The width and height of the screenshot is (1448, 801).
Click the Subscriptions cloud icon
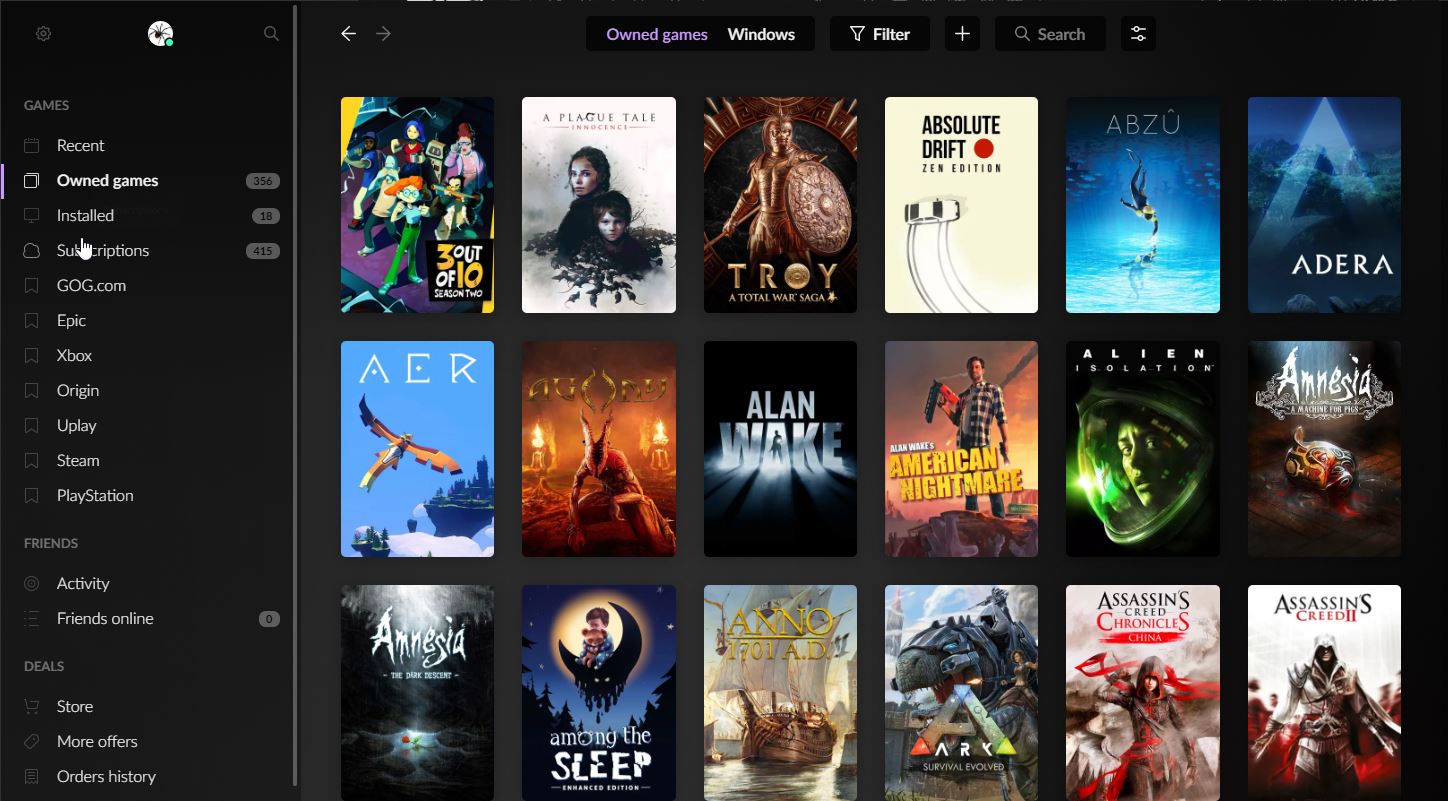32,251
